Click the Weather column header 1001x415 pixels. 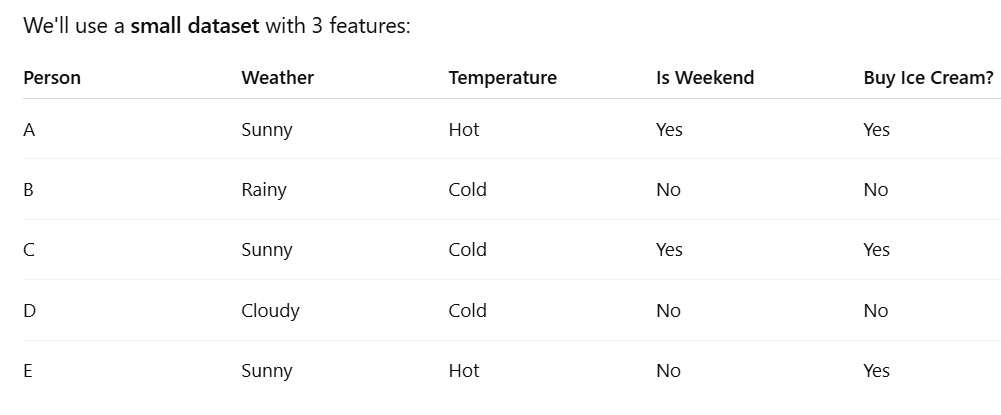[278, 78]
